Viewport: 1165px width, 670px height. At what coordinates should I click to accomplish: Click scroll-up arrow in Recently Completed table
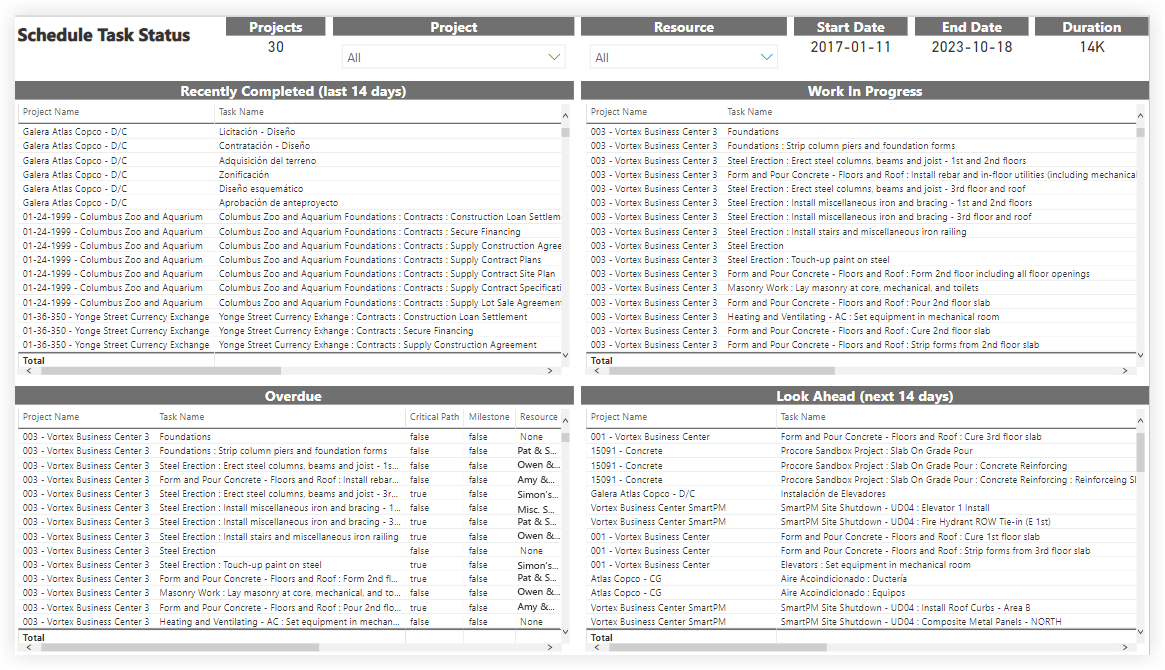(565, 116)
